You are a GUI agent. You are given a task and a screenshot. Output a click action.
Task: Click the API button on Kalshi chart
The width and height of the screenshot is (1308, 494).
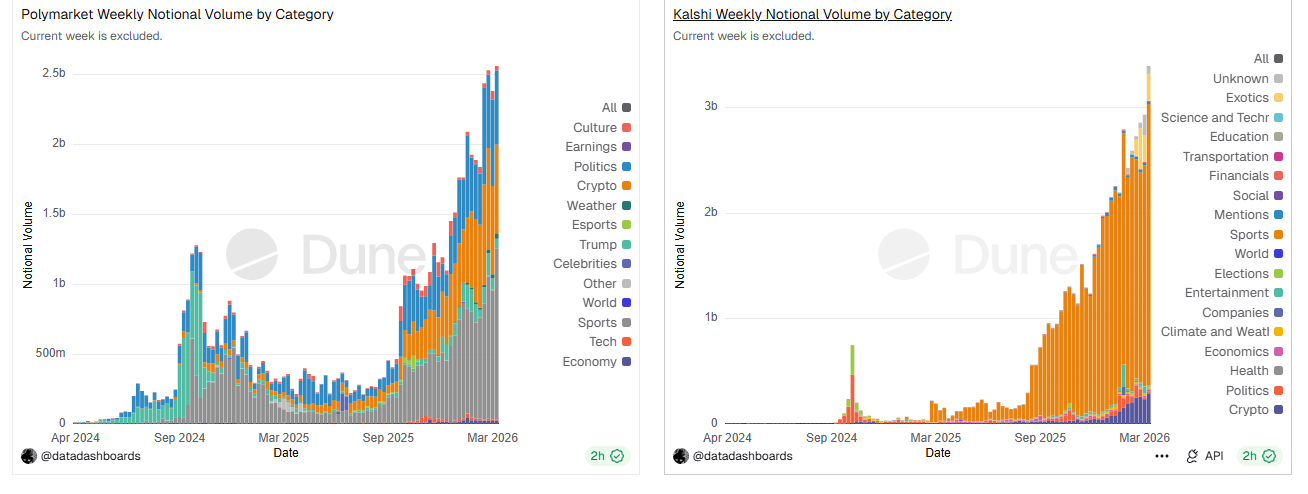(1204, 456)
